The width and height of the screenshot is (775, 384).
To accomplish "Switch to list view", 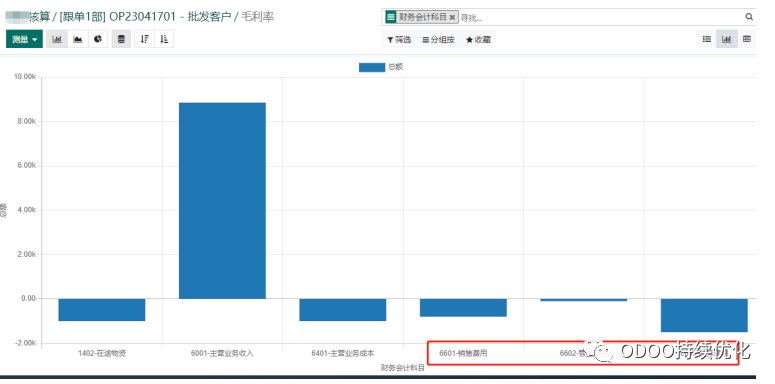I will [x=707, y=39].
